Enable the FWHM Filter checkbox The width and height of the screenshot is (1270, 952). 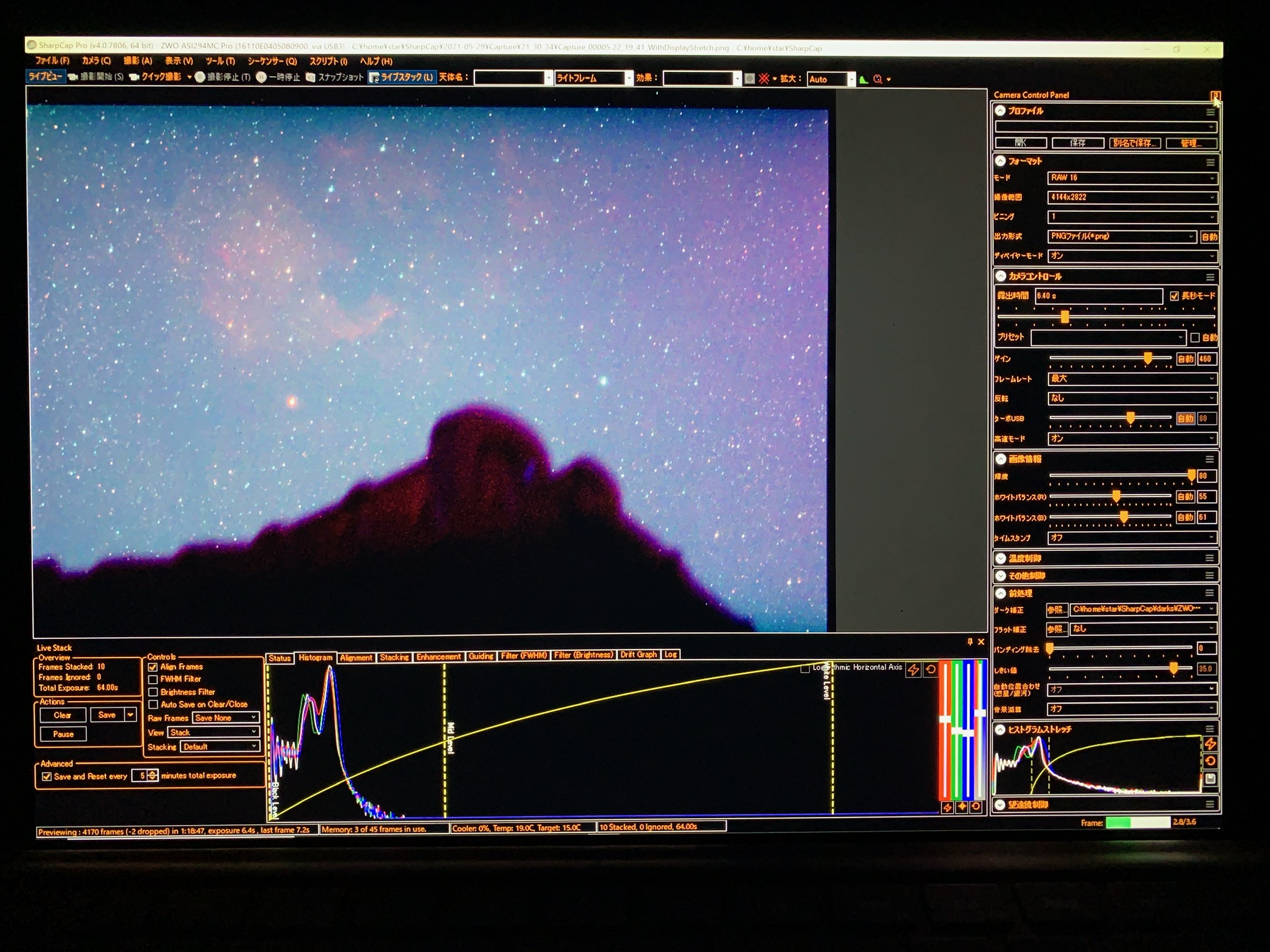[x=153, y=679]
